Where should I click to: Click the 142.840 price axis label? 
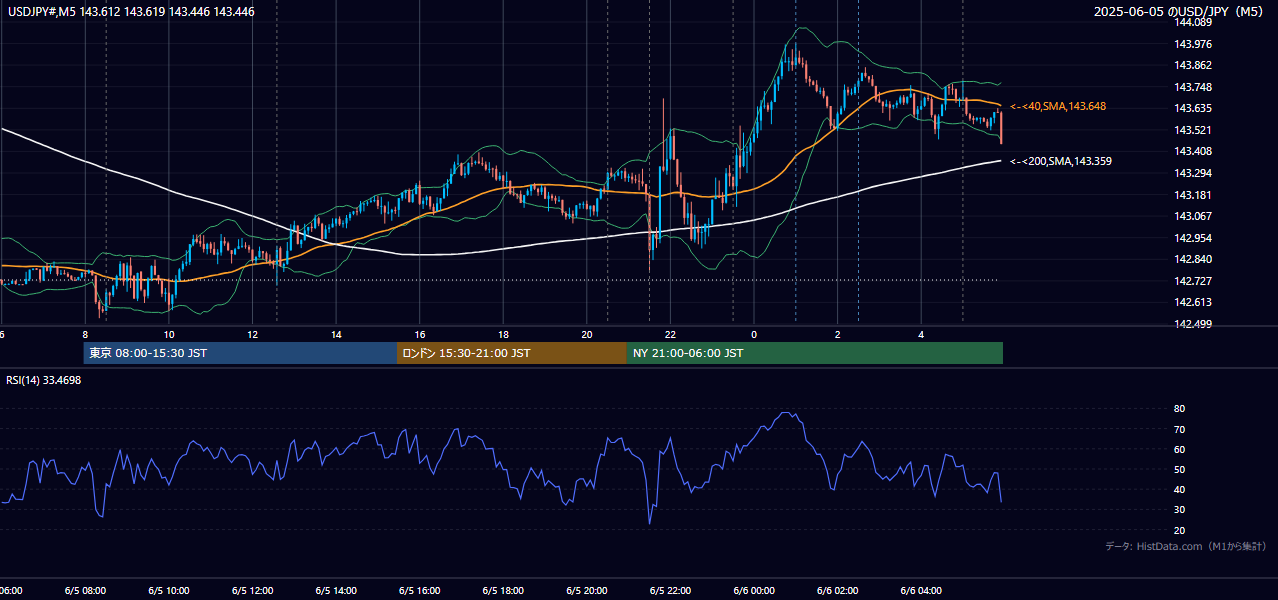1194,259
